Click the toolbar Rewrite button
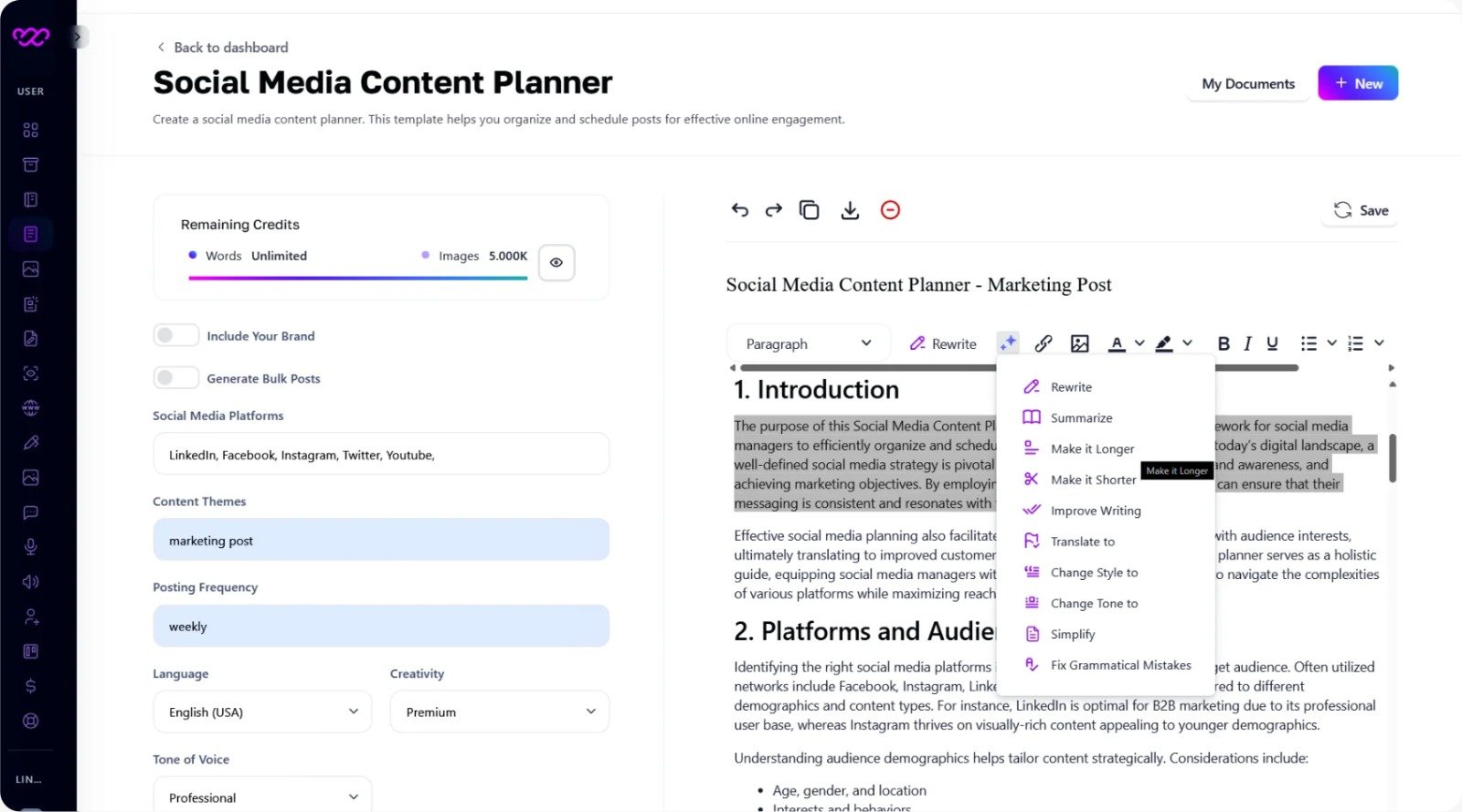 pyautogui.click(x=943, y=344)
